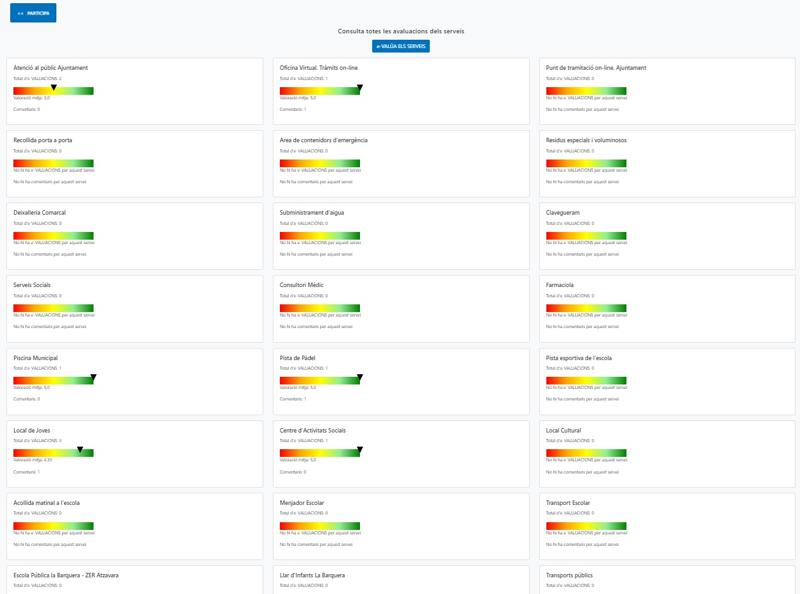This screenshot has width=800, height=594.
Task: Click the rating marker under Centre d'Activitats Socials
Action: tap(360, 450)
